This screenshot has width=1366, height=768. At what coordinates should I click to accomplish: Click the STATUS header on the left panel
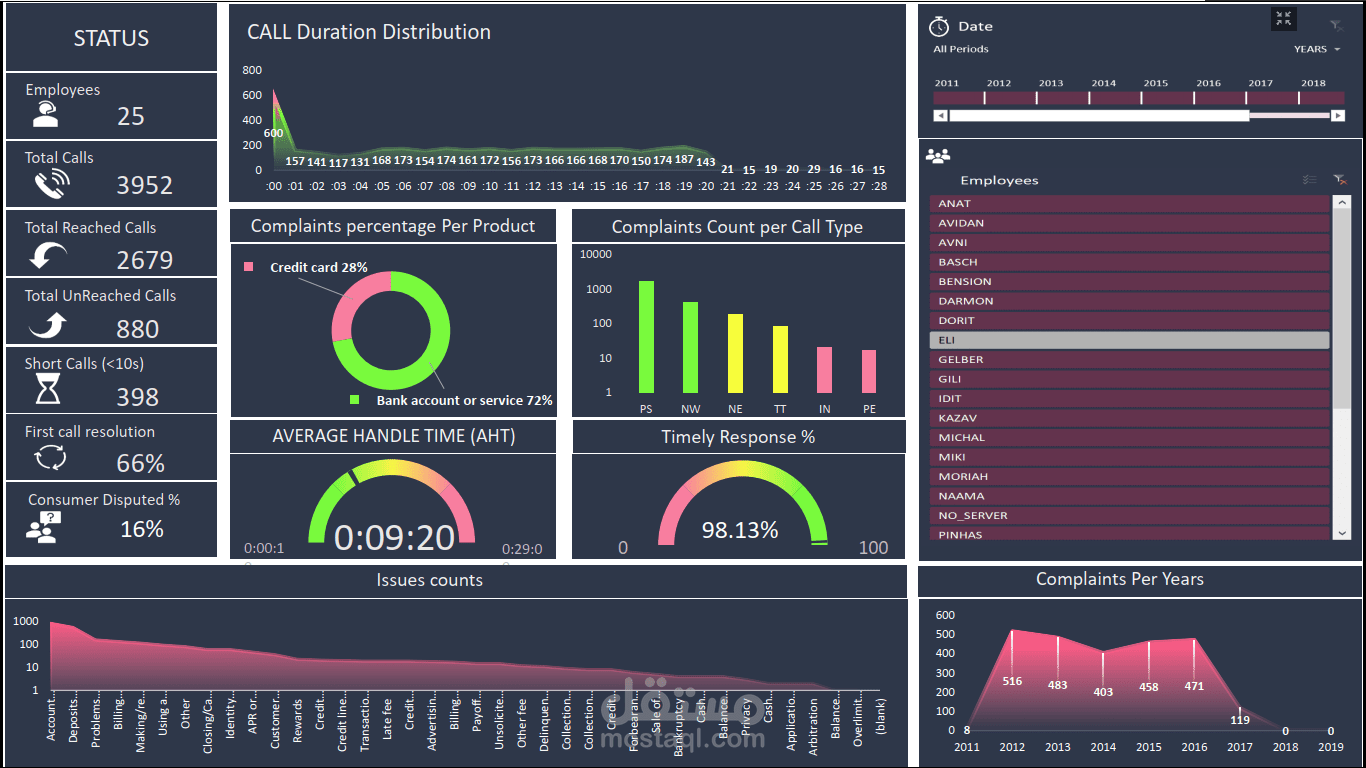(x=111, y=38)
